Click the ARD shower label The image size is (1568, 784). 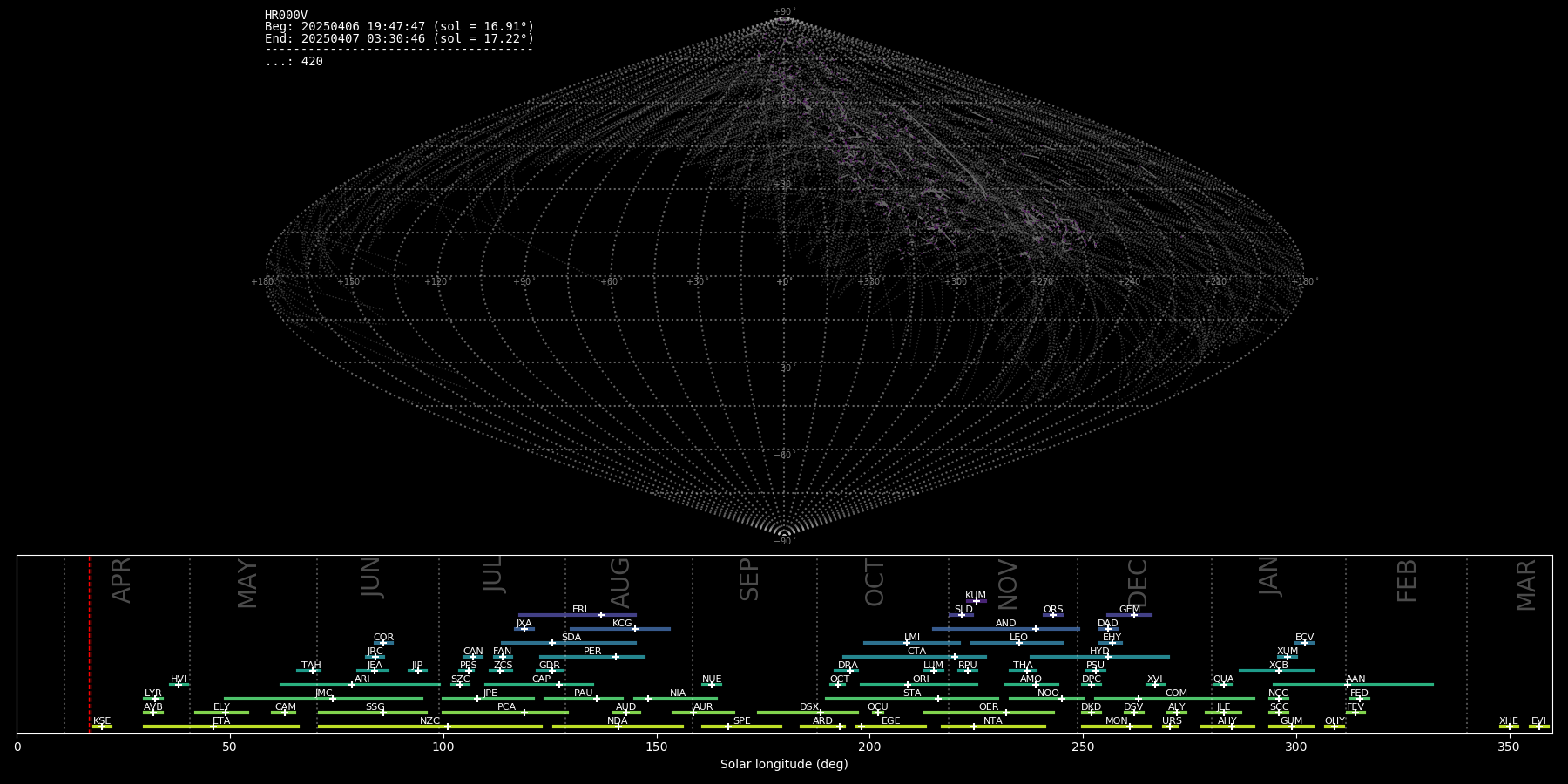822,721
